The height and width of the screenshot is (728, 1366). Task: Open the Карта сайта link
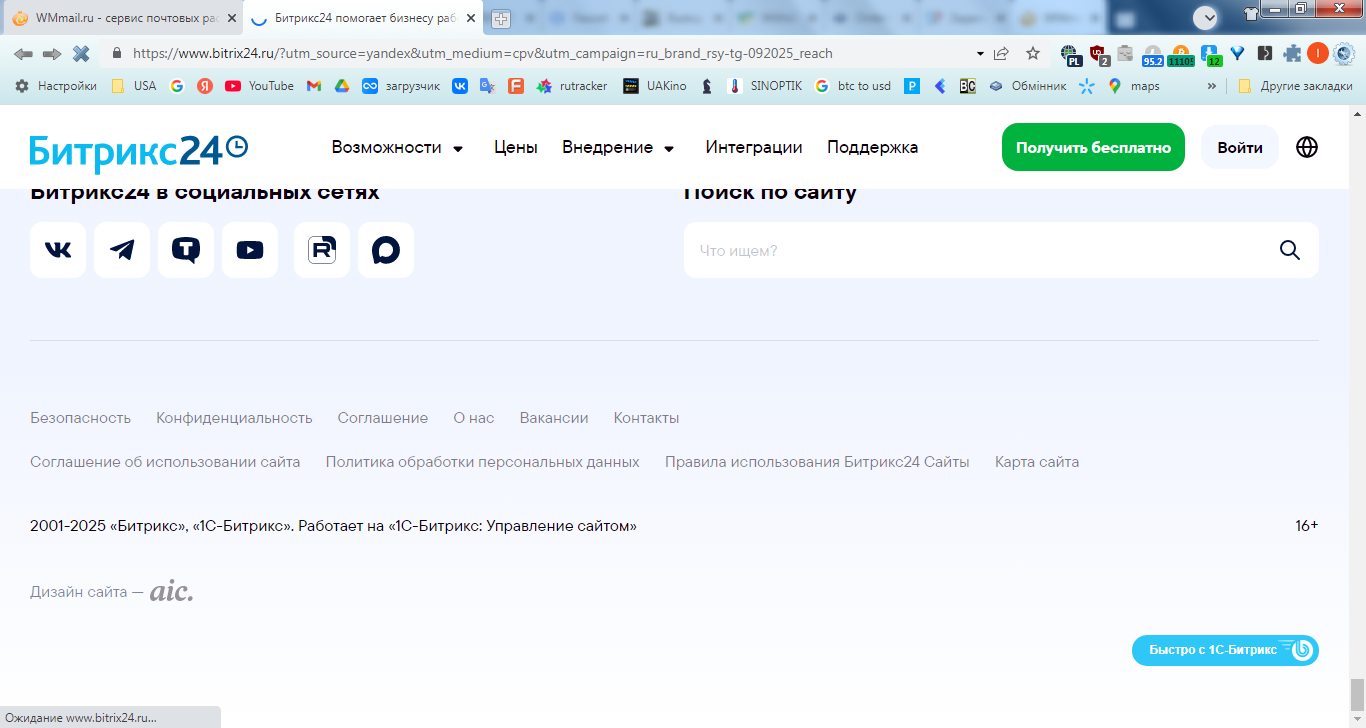click(1037, 462)
